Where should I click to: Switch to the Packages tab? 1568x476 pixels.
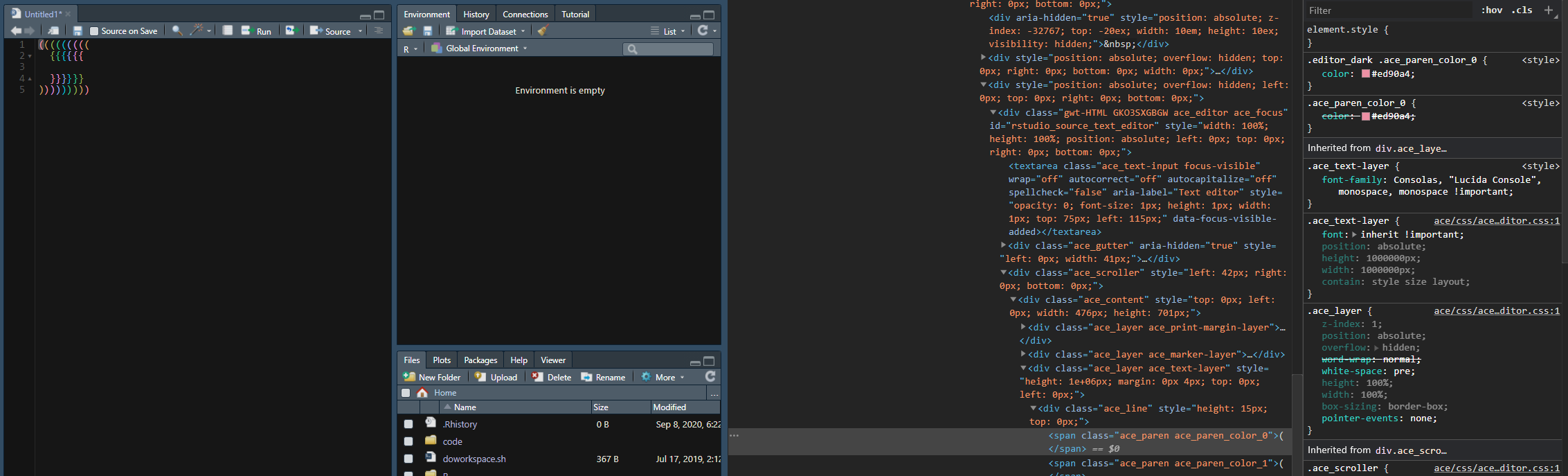(x=480, y=360)
